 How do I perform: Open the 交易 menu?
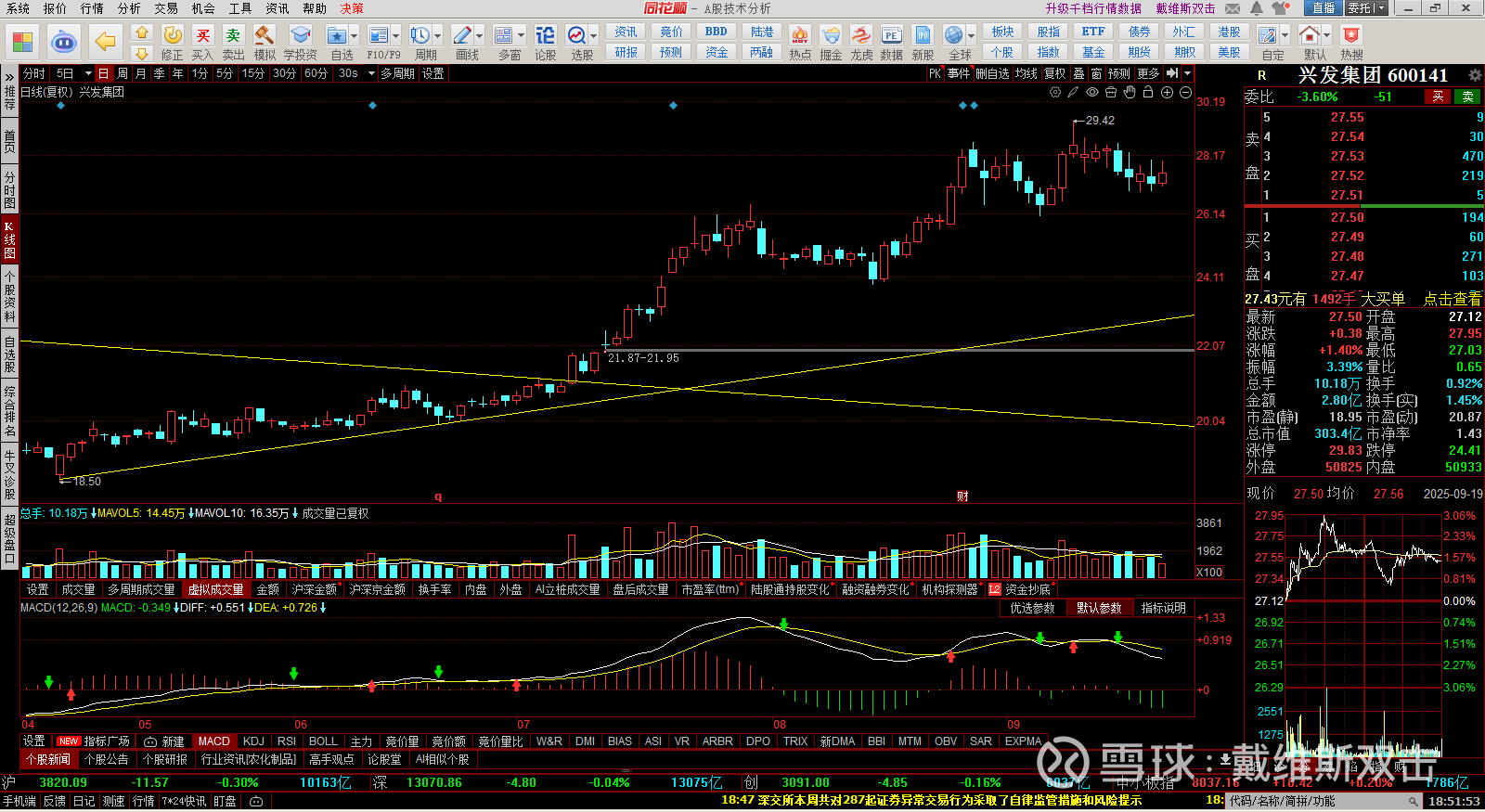tap(166, 8)
